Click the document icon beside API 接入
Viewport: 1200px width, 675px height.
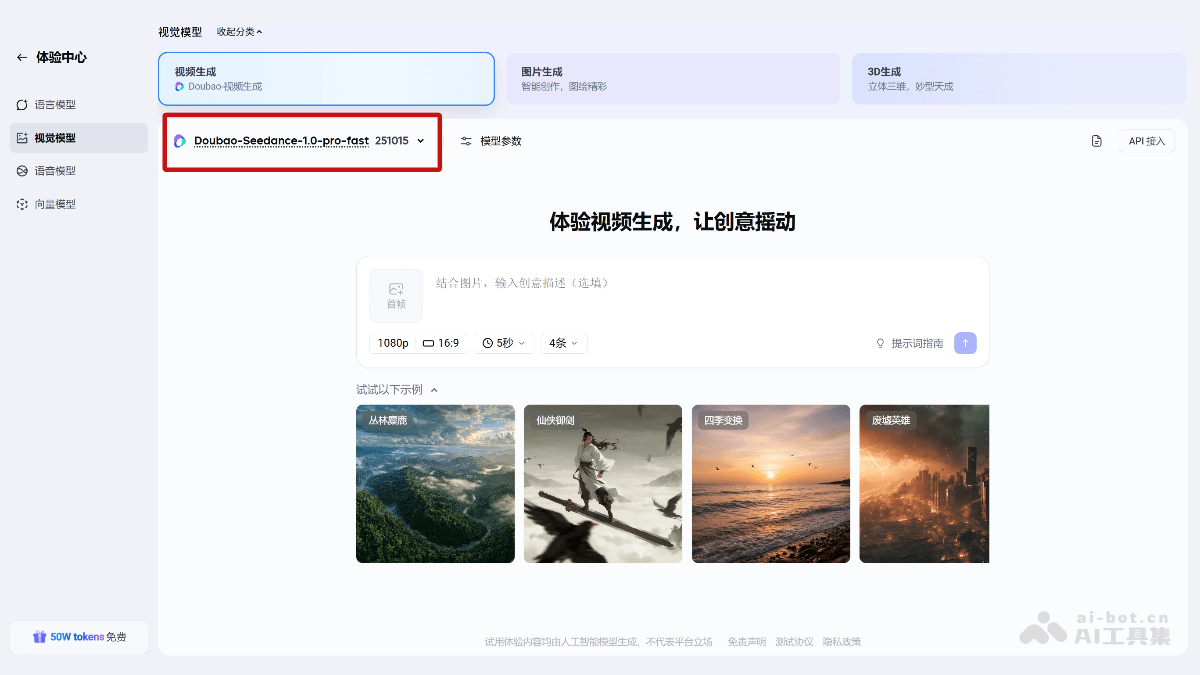click(x=1096, y=141)
